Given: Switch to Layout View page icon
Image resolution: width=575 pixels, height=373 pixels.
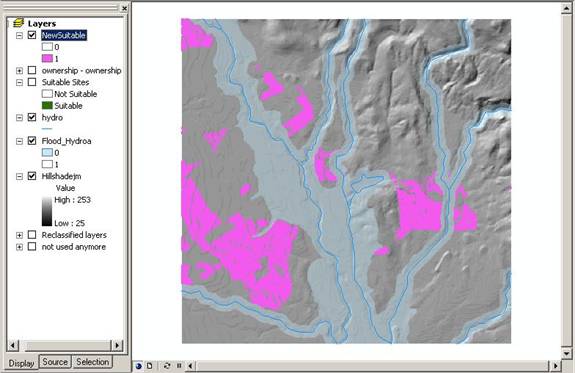Looking at the screenshot, I should click(x=150, y=366).
